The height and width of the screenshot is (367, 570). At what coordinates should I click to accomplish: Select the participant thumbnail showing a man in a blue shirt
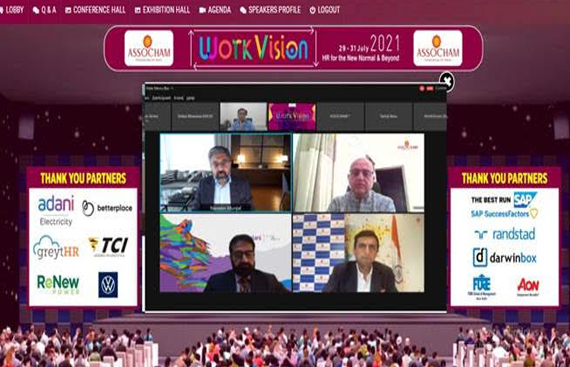pyautogui.click(x=244, y=116)
